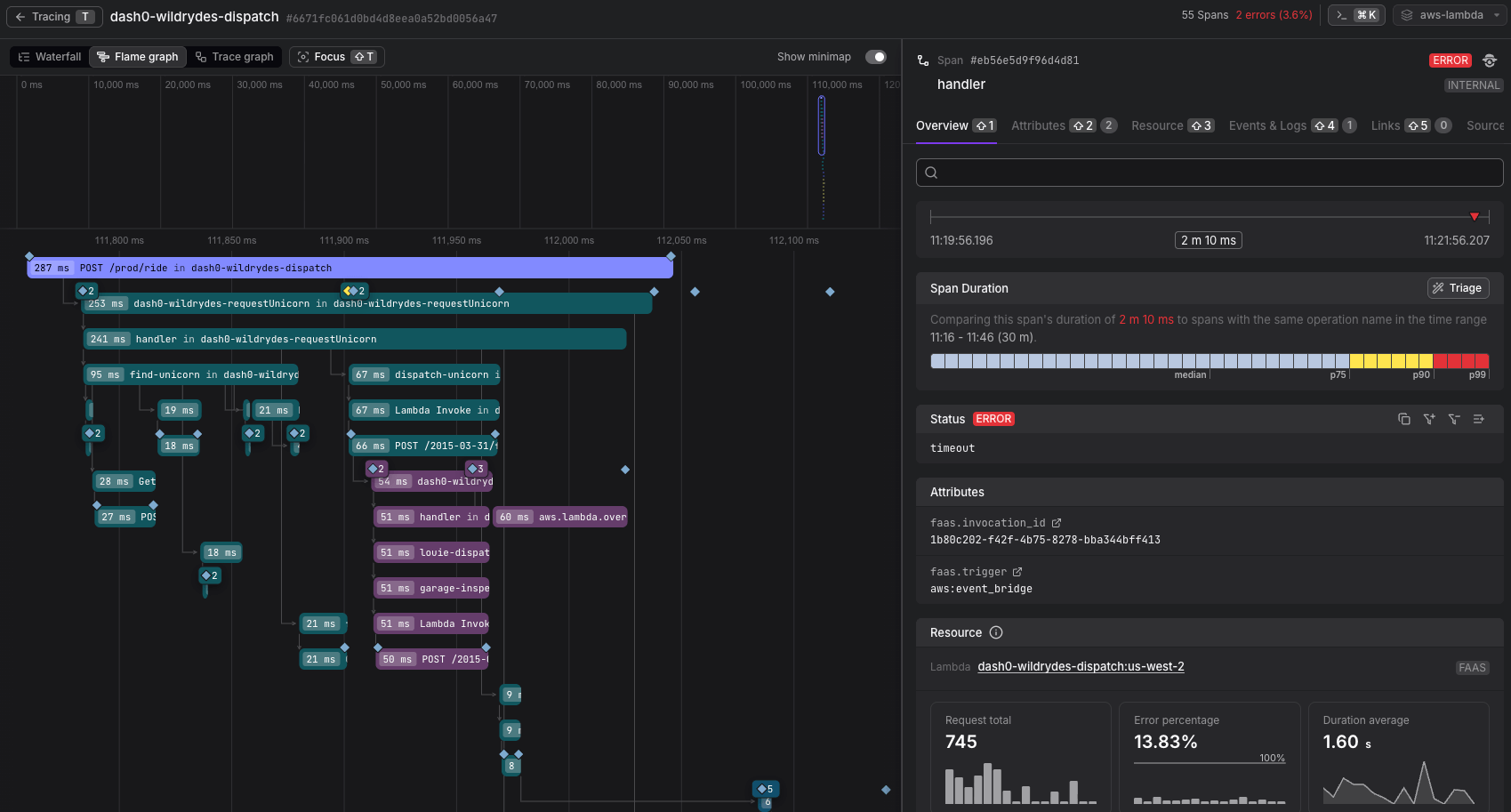
Task: Click the exclude-filter icon in Status row
Action: click(1454, 419)
